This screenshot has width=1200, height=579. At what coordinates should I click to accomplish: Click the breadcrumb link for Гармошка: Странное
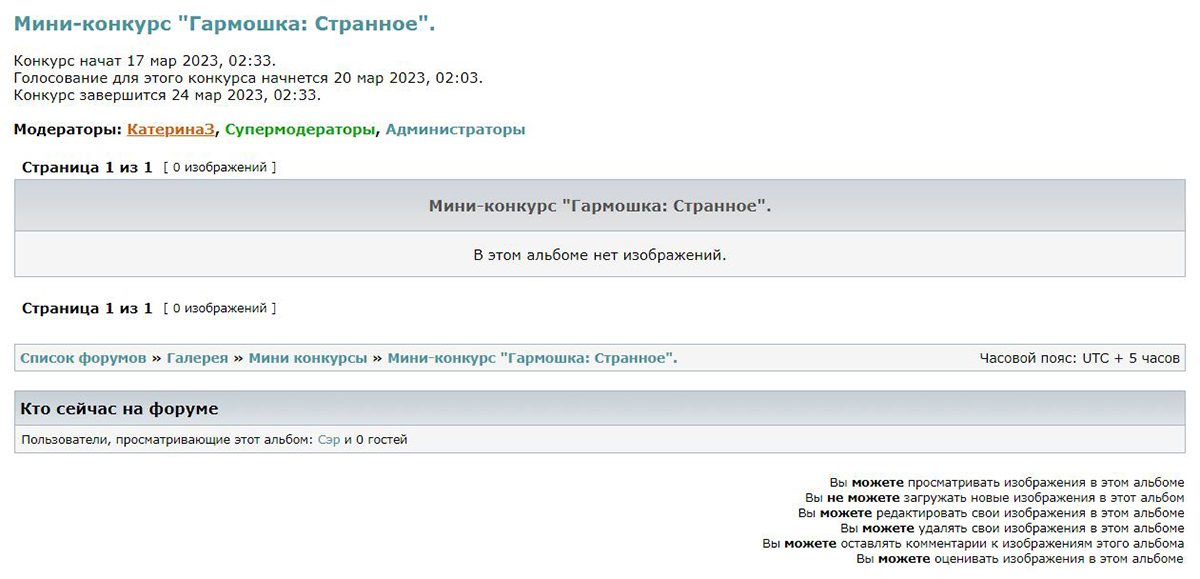point(532,358)
